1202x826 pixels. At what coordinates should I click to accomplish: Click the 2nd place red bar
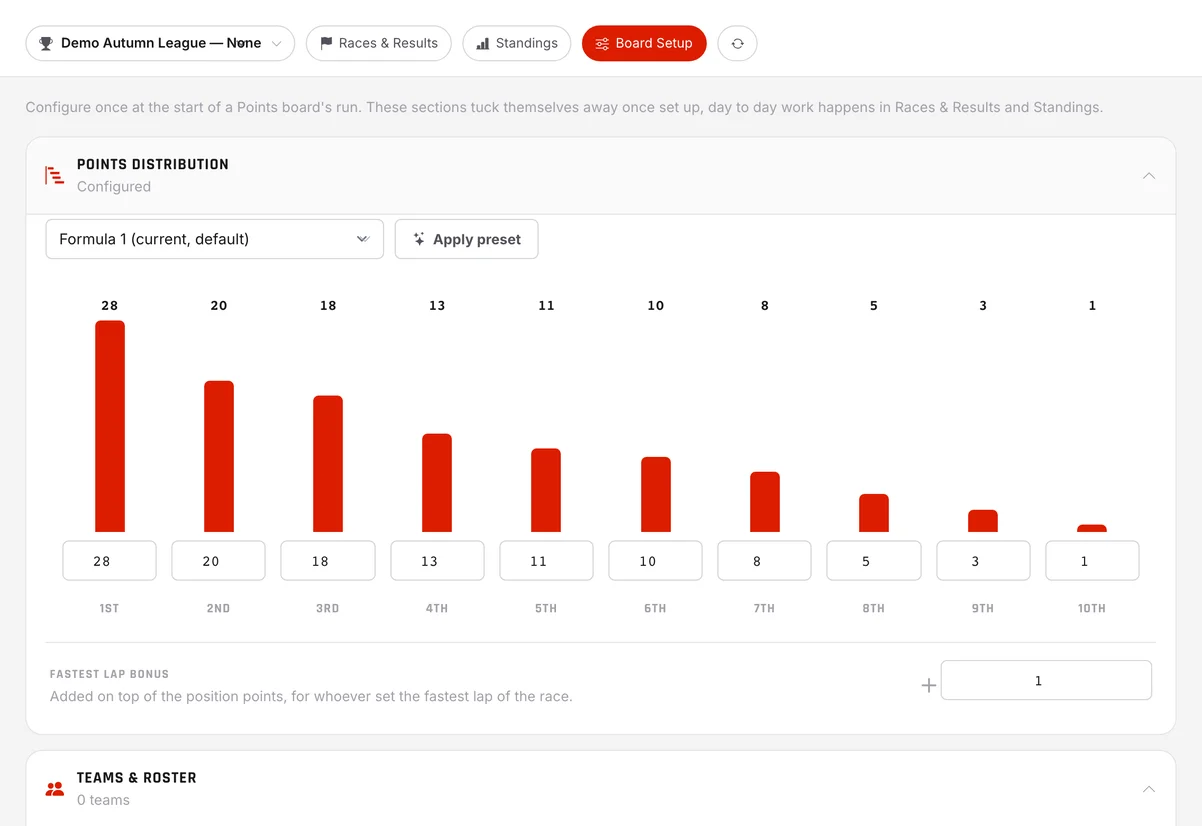pos(219,456)
